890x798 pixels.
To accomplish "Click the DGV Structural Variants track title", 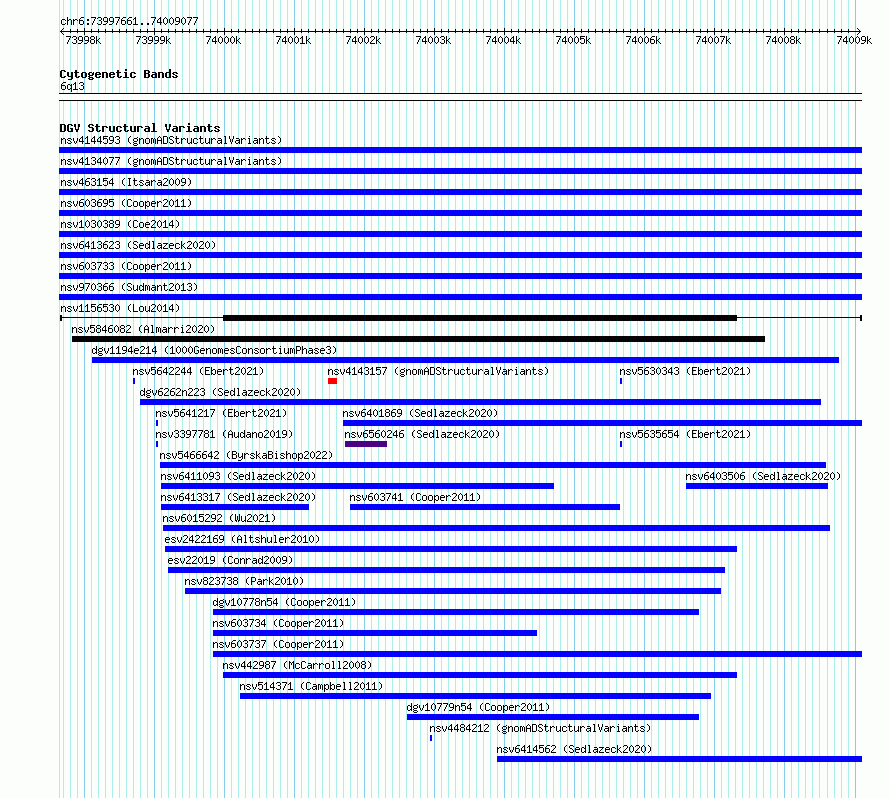I will coord(140,128).
